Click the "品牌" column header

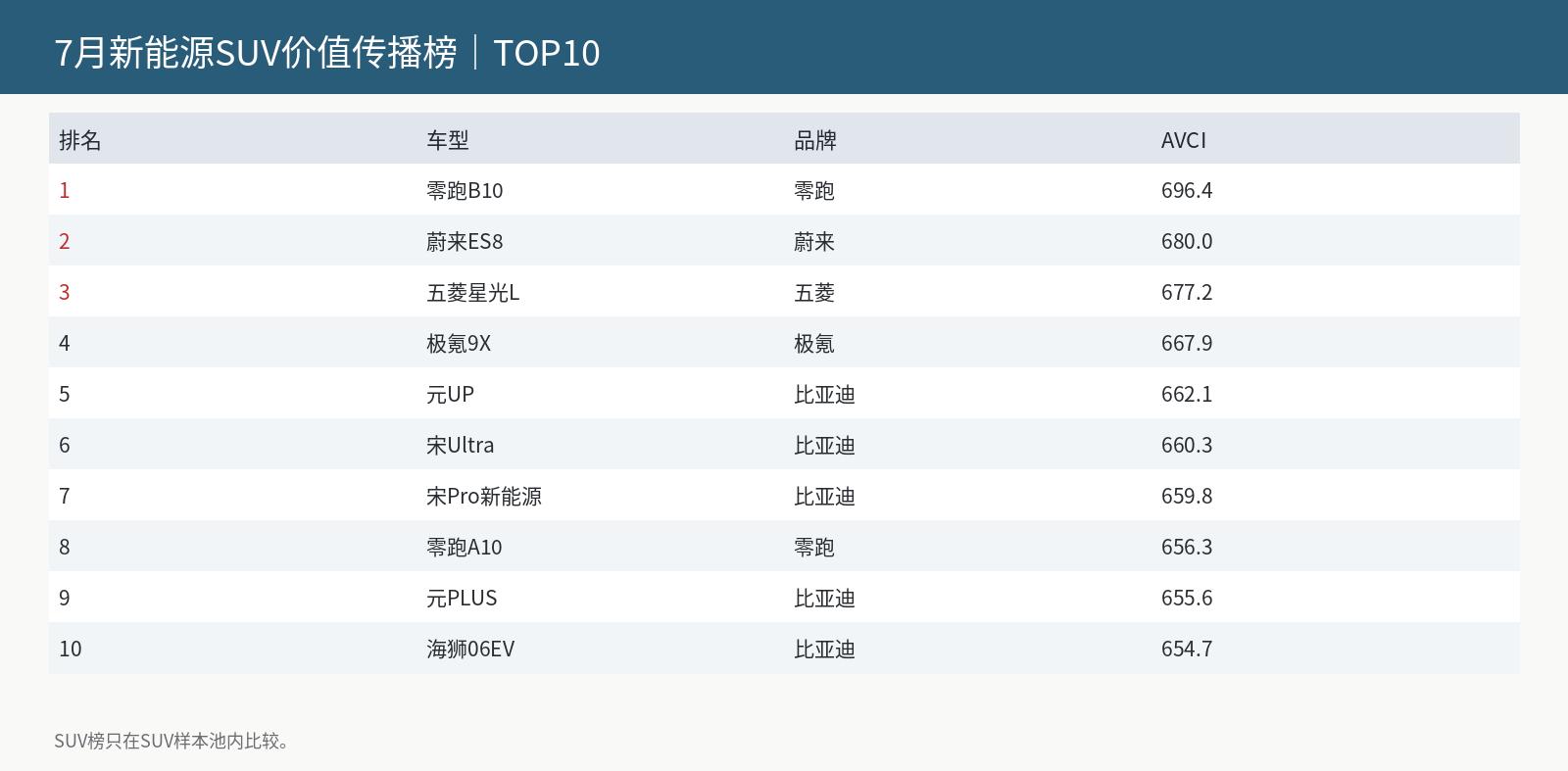pos(815,140)
